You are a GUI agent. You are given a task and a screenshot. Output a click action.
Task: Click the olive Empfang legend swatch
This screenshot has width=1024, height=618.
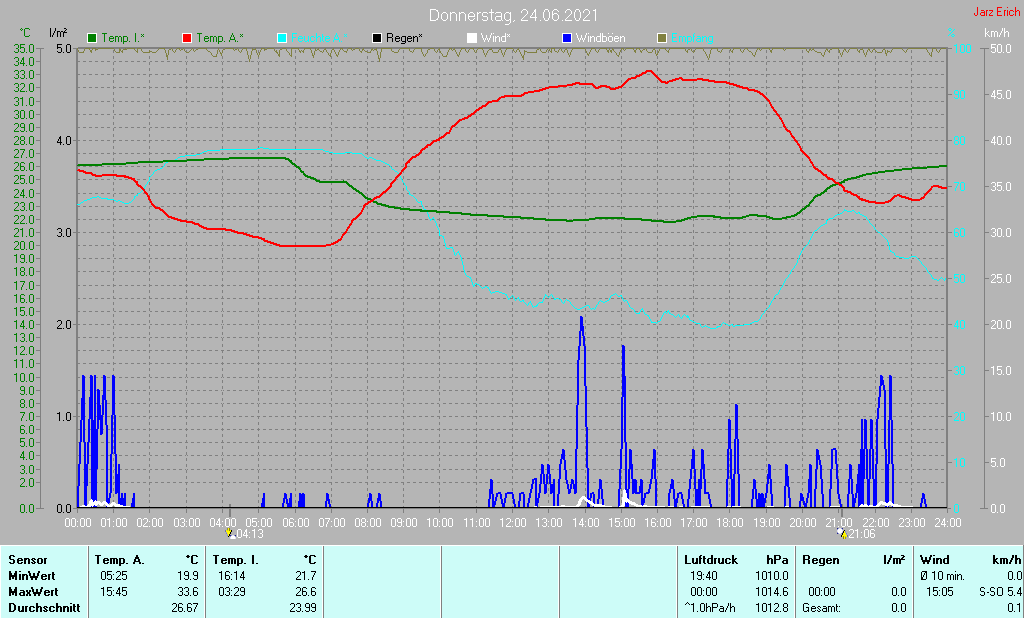coord(662,39)
